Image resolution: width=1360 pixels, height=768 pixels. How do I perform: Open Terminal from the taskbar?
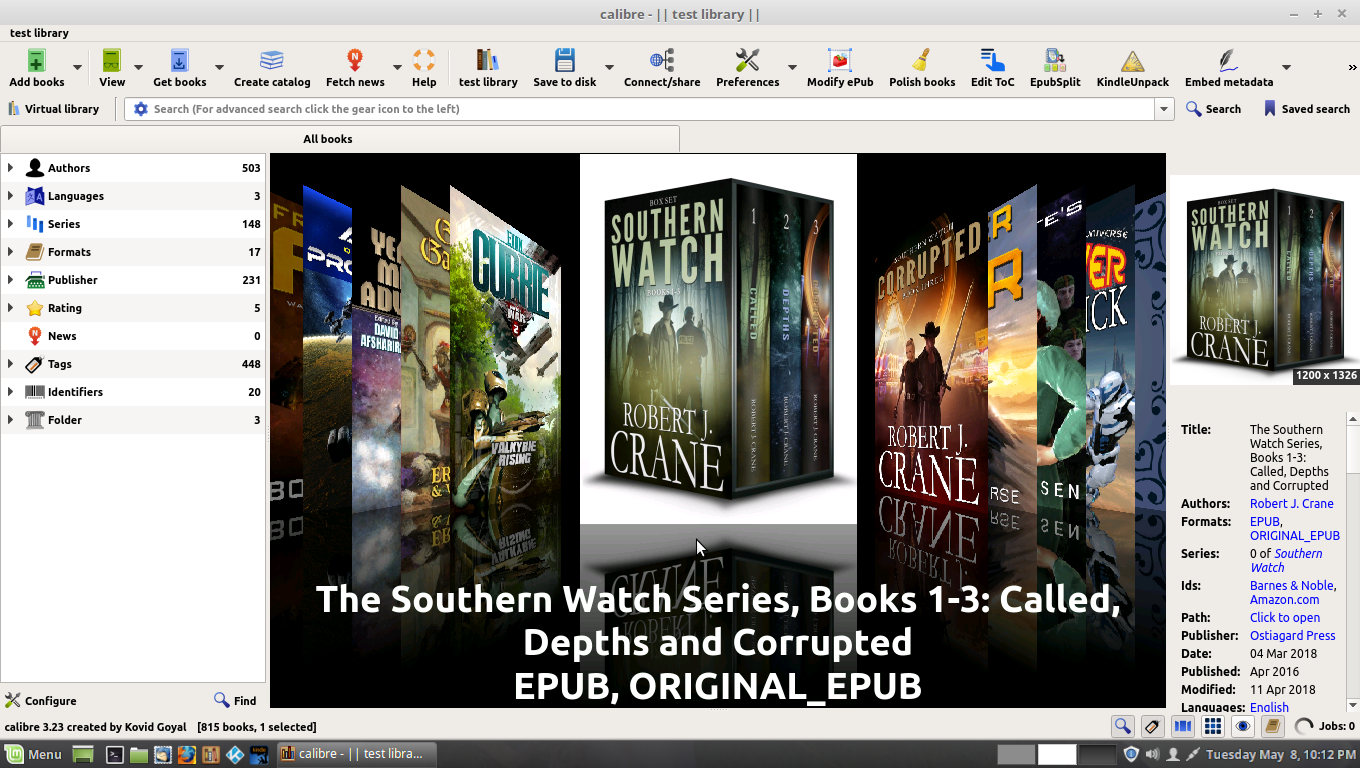[x=114, y=754]
